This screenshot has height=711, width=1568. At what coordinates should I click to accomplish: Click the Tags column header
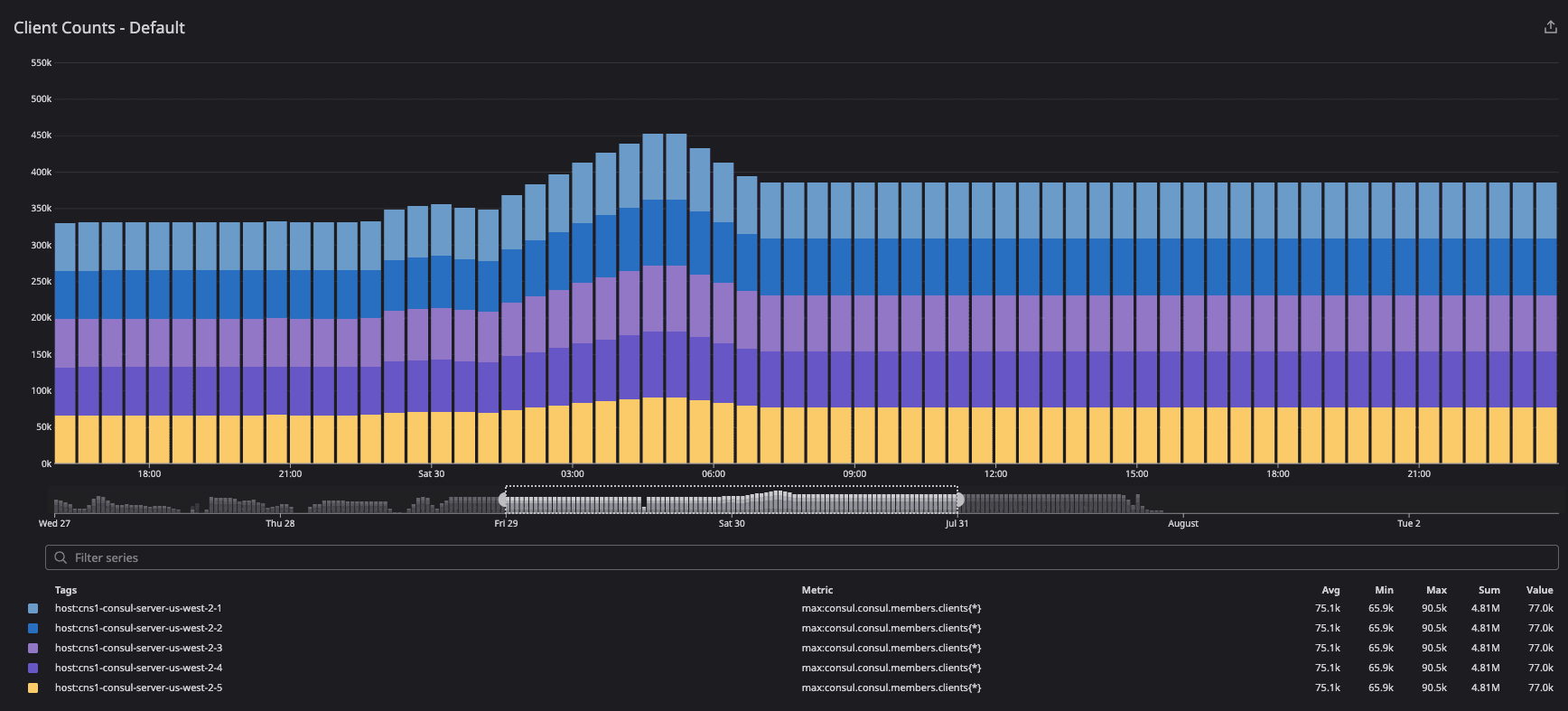click(66, 590)
